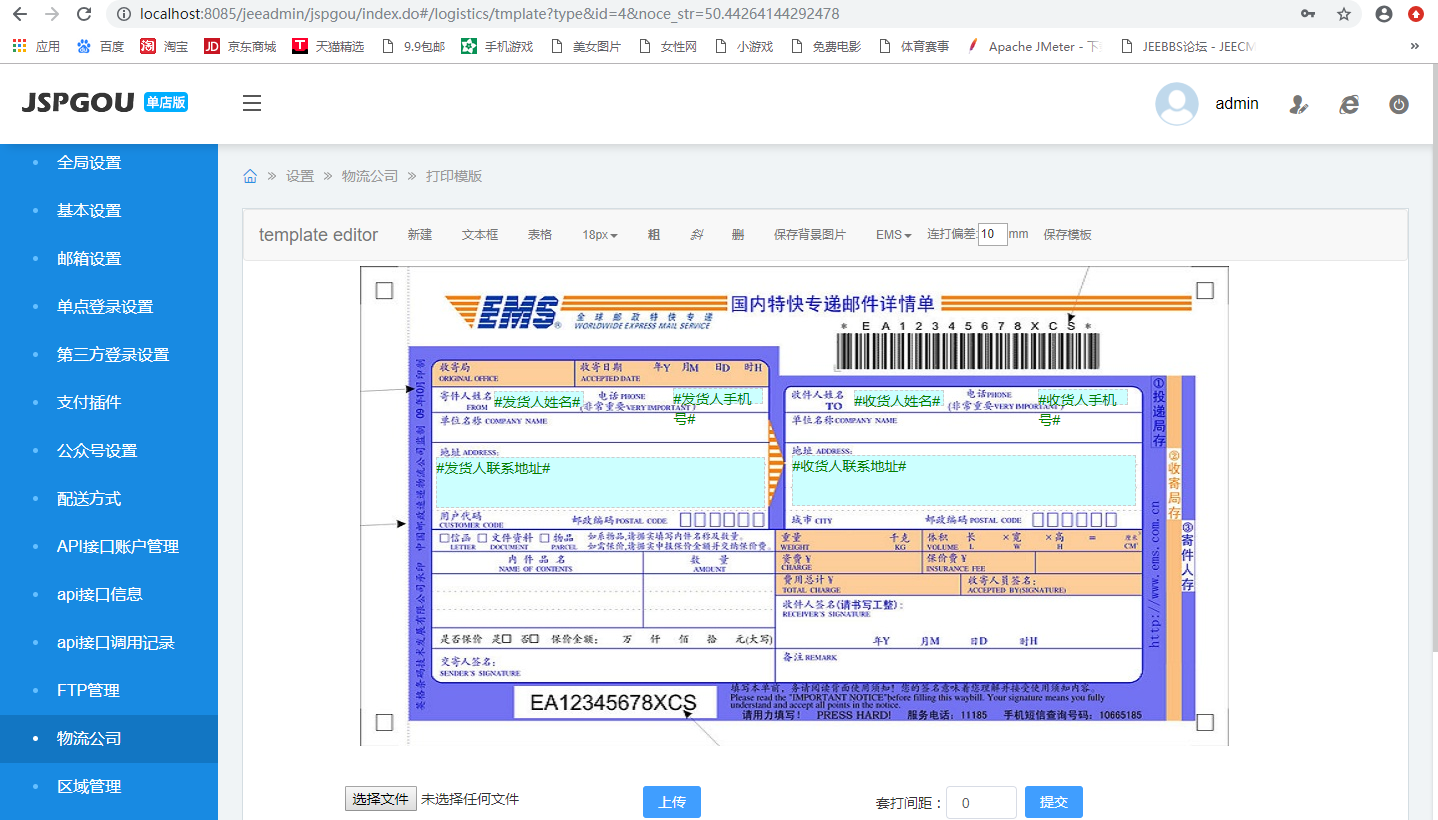Open the 天猫精选 bookmark
This screenshot has width=1438, height=820.
pos(328,46)
